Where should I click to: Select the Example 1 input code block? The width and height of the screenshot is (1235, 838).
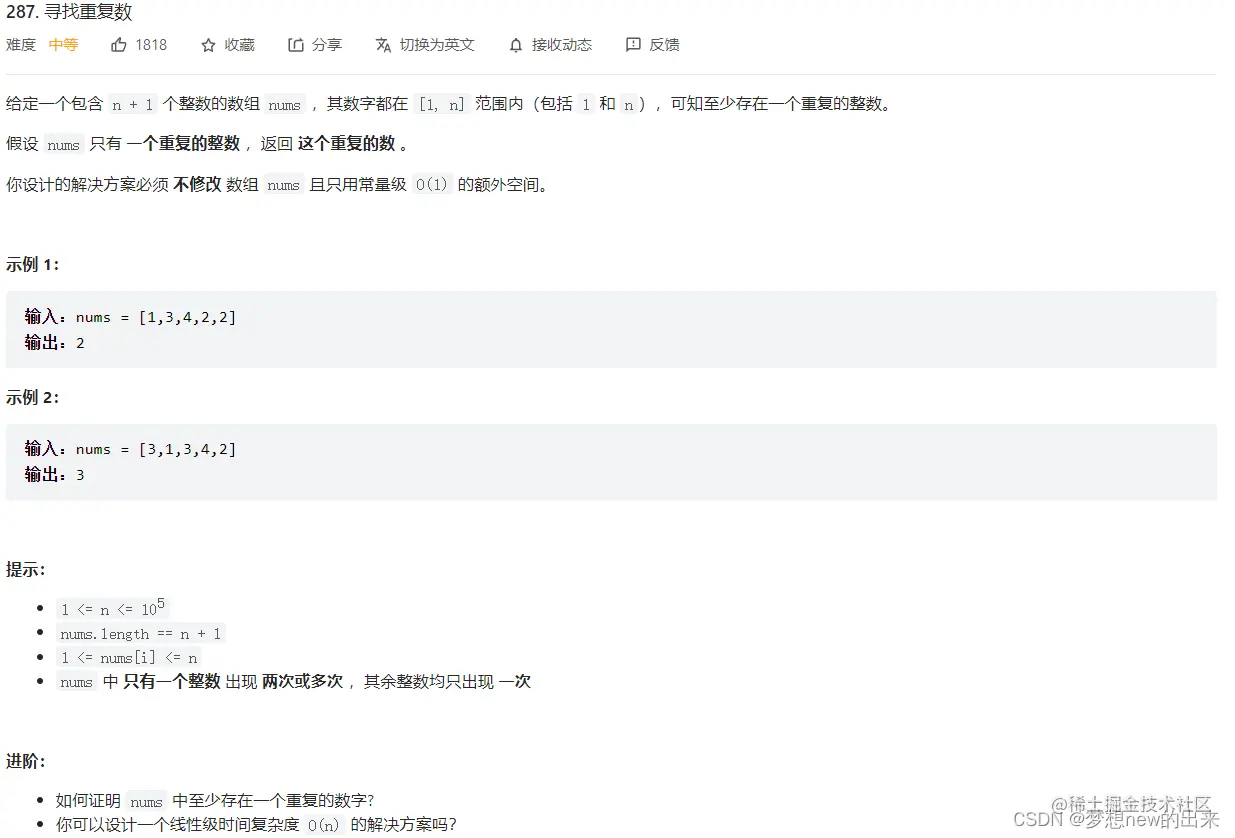[x=130, y=316]
